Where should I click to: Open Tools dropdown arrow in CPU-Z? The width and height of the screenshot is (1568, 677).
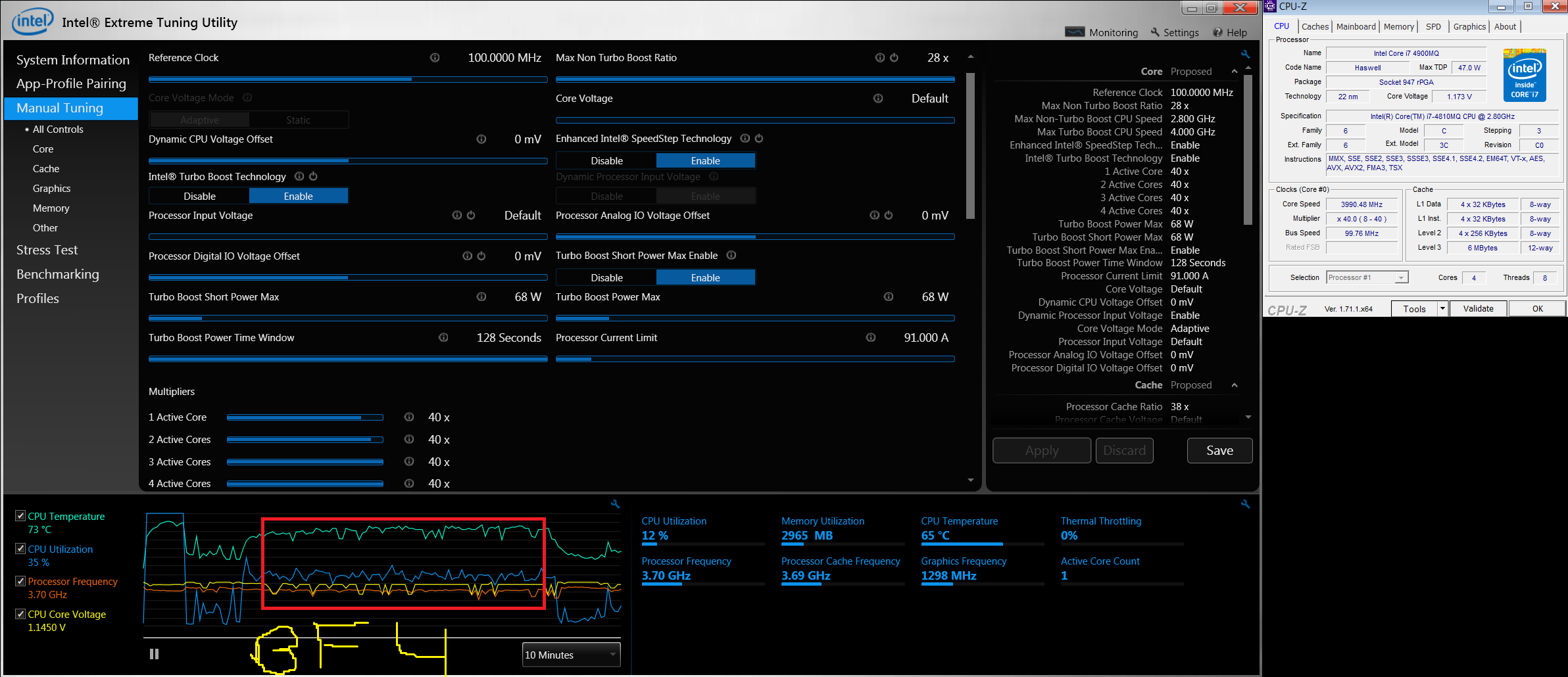[1442, 308]
